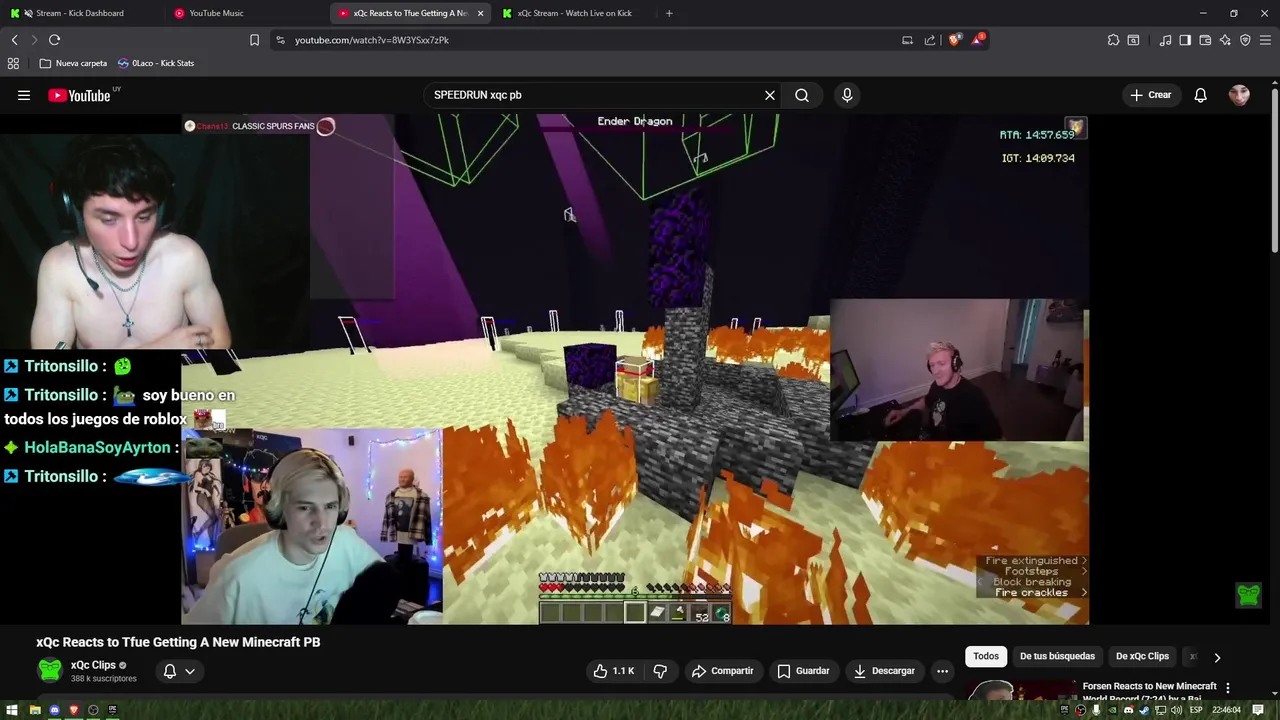Clear the search box text
The width and height of the screenshot is (1280, 720).
click(770, 95)
